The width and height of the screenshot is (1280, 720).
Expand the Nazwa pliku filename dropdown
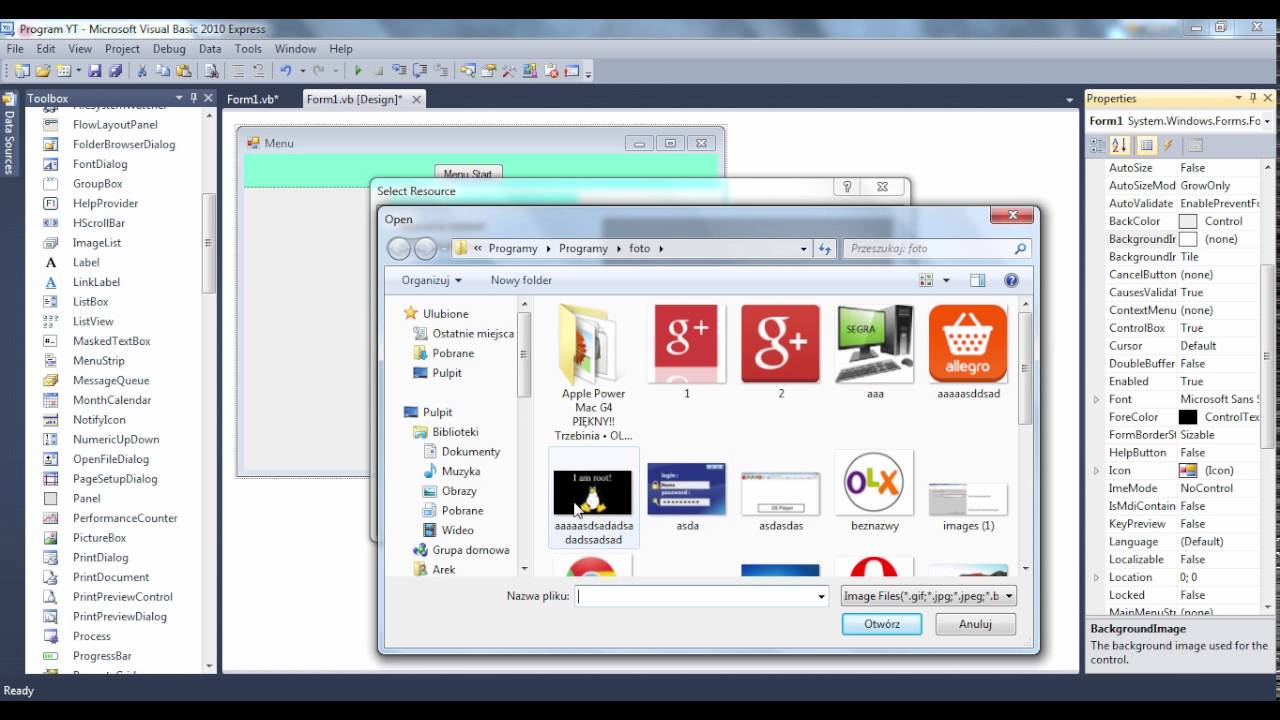pyautogui.click(x=821, y=596)
